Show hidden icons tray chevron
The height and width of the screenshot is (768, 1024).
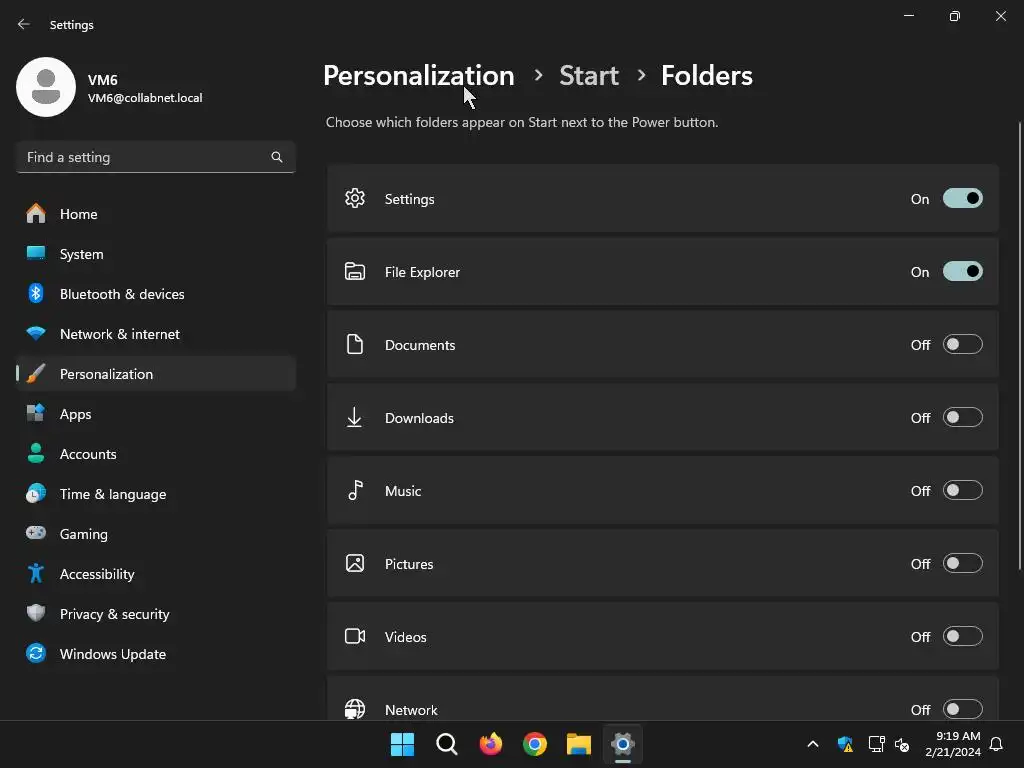pos(813,744)
